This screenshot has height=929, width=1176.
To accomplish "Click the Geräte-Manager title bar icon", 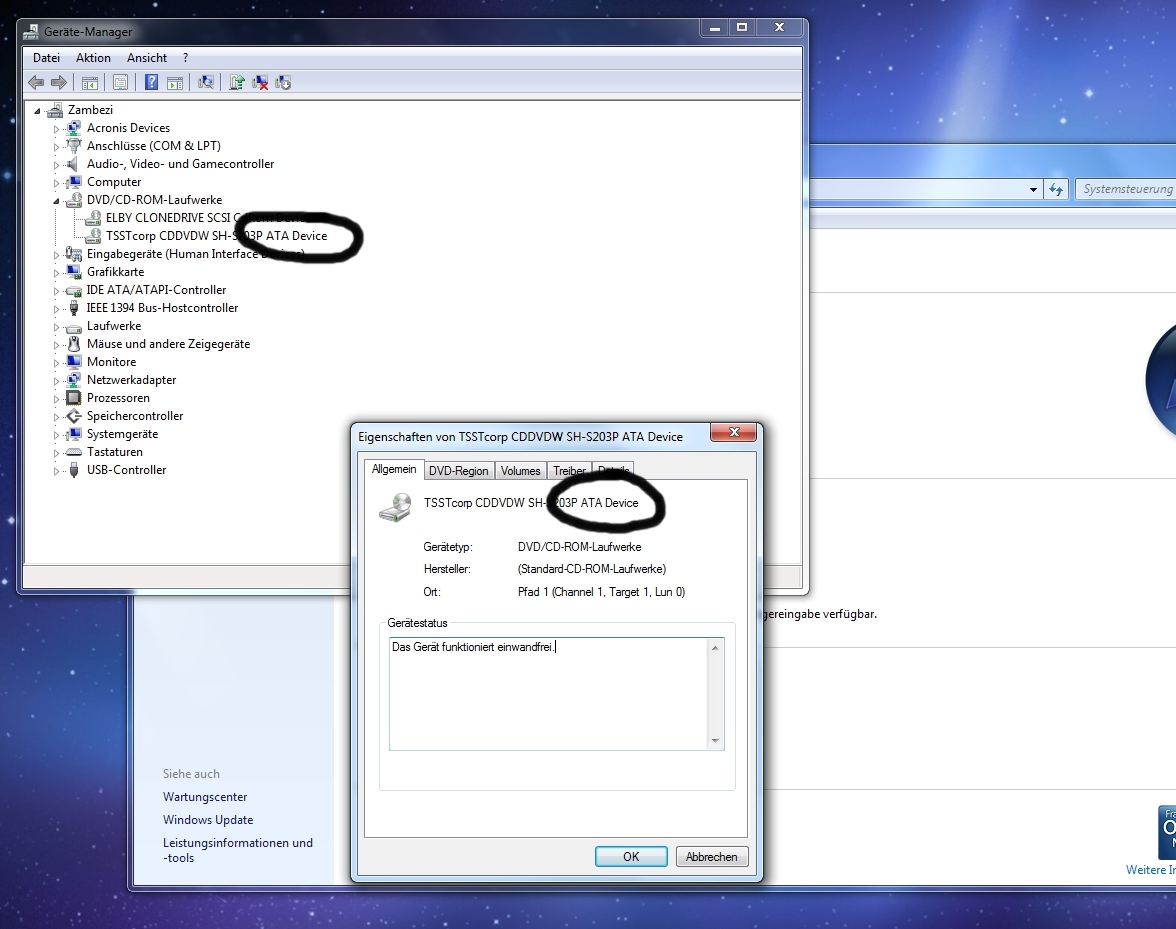I will [31, 31].
